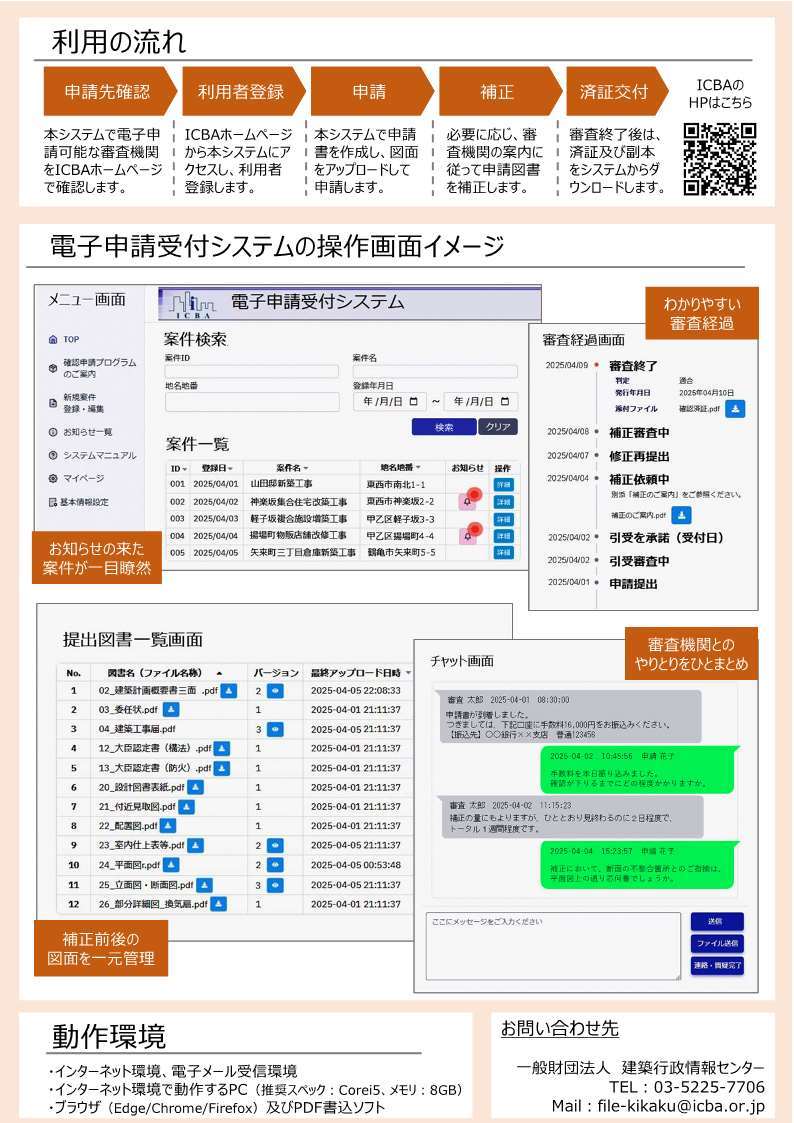Open お知らせ一覧 in the menu

click(80, 432)
